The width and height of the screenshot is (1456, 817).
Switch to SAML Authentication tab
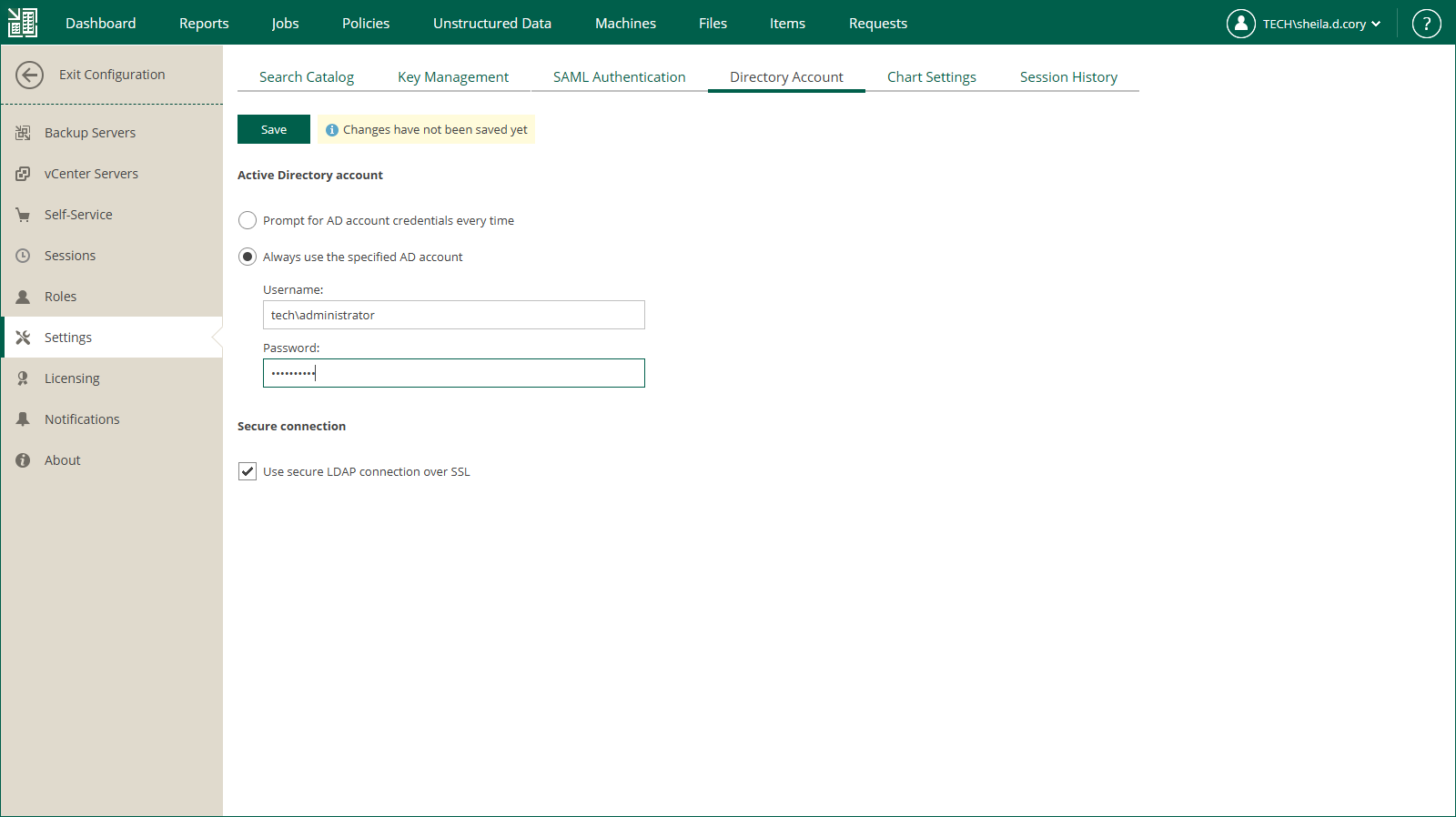coord(620,77)
